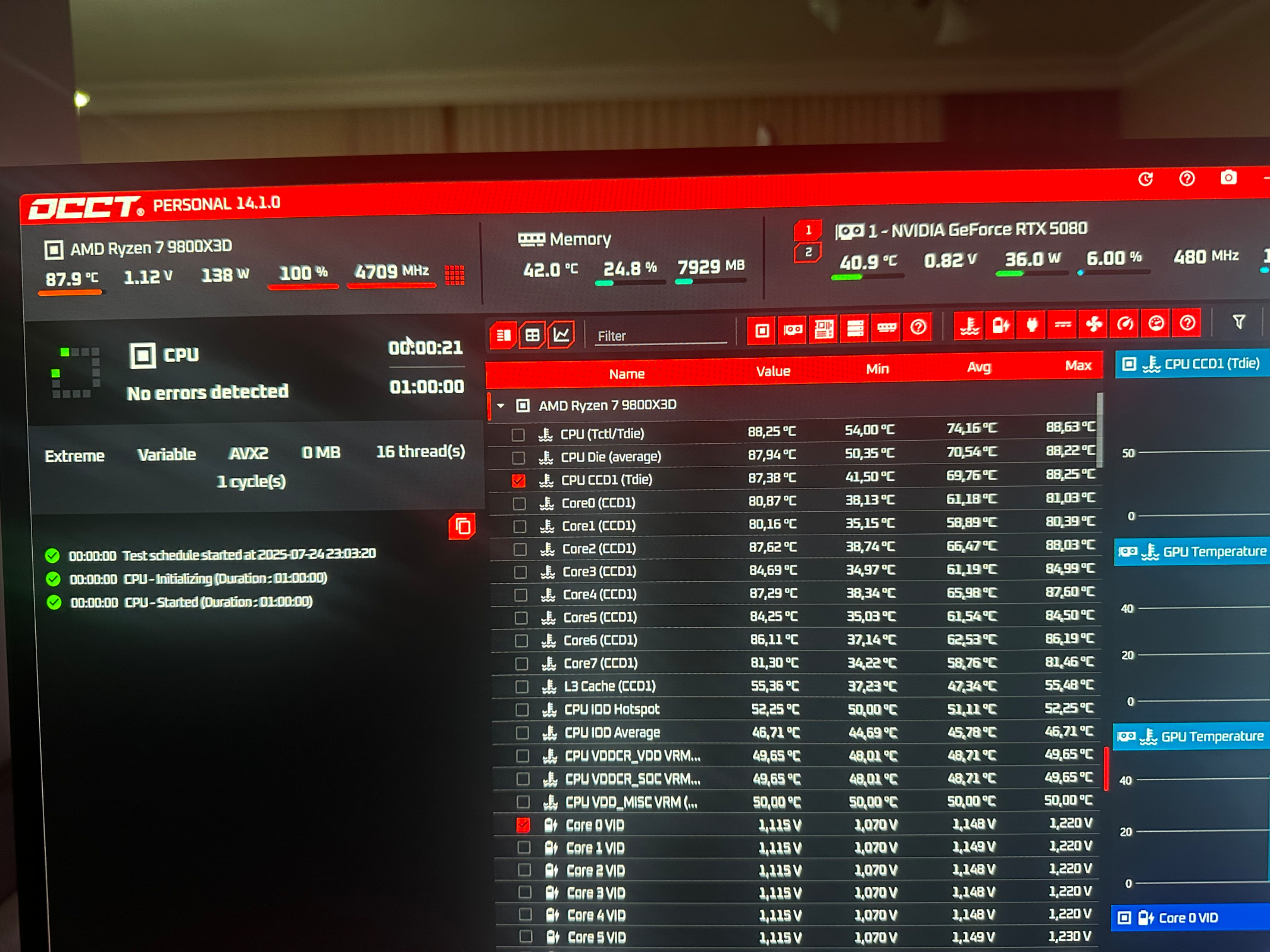Toggle the CPU sensor filter icon
This screenshot has width=1270, height=952.
(x=762, y=331)
